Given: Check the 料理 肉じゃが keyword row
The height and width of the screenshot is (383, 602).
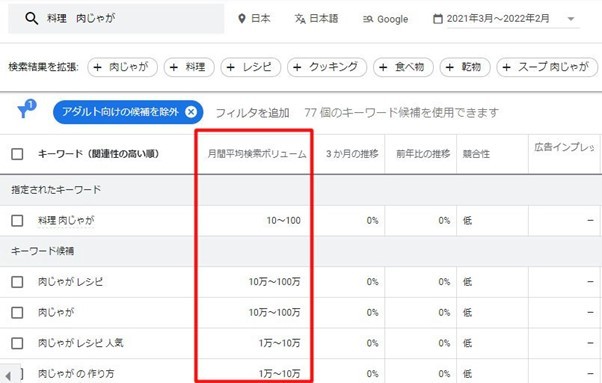Looking at the screenshot, I should click(x=17, y=221).
